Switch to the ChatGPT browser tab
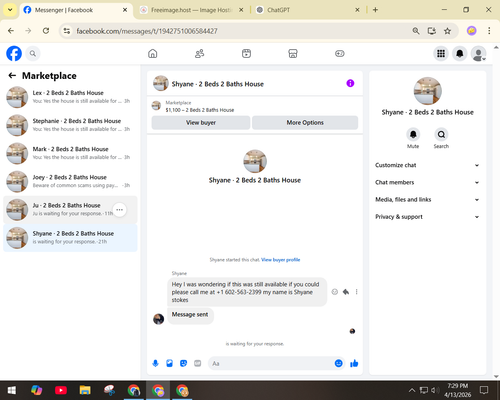Screen dimensions: 500x400 (307, 10)
